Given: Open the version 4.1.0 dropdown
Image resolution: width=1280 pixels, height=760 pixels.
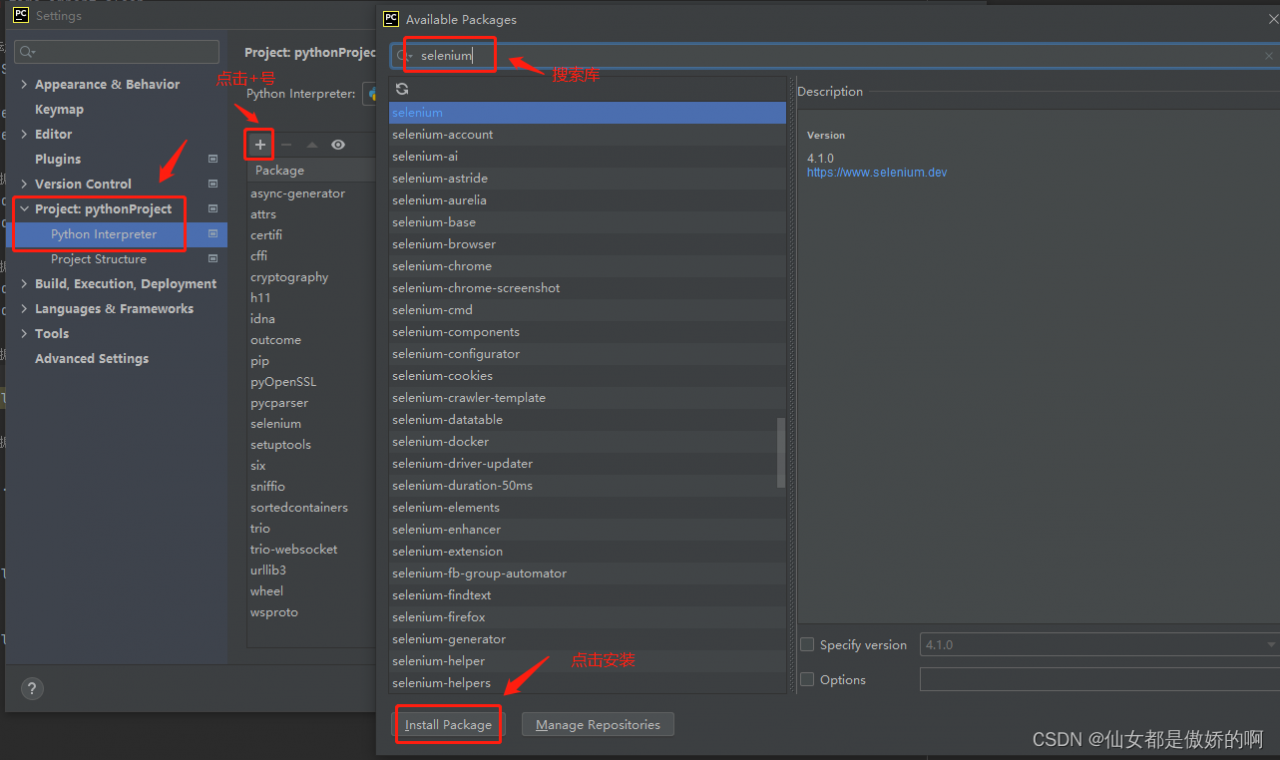Looking at the screenshot, I should (1271, 645).
